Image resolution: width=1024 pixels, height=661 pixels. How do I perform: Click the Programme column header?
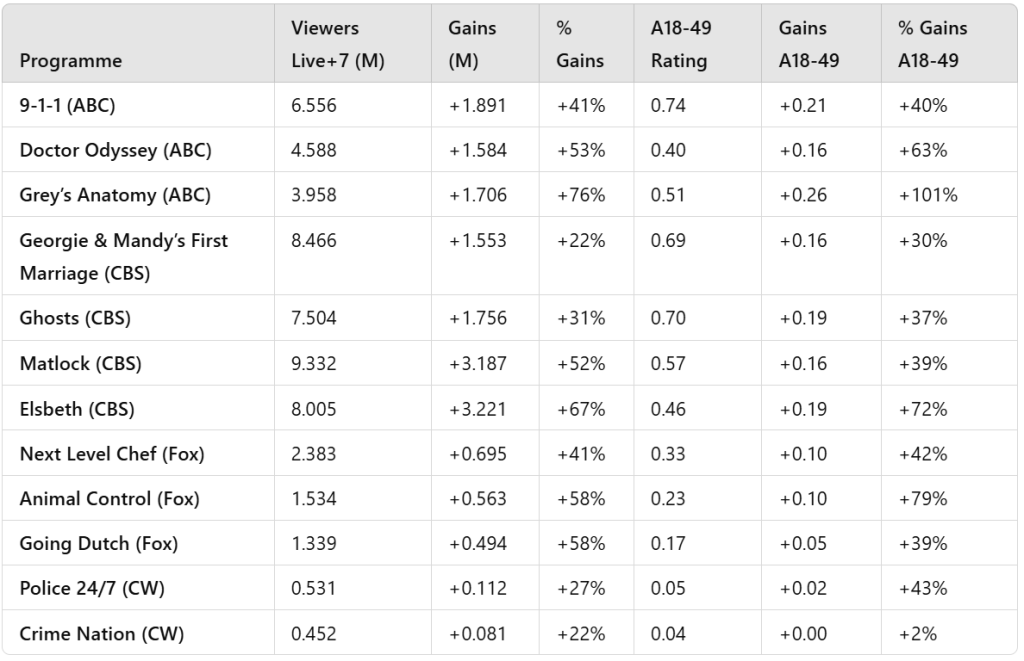coord(70,60)
